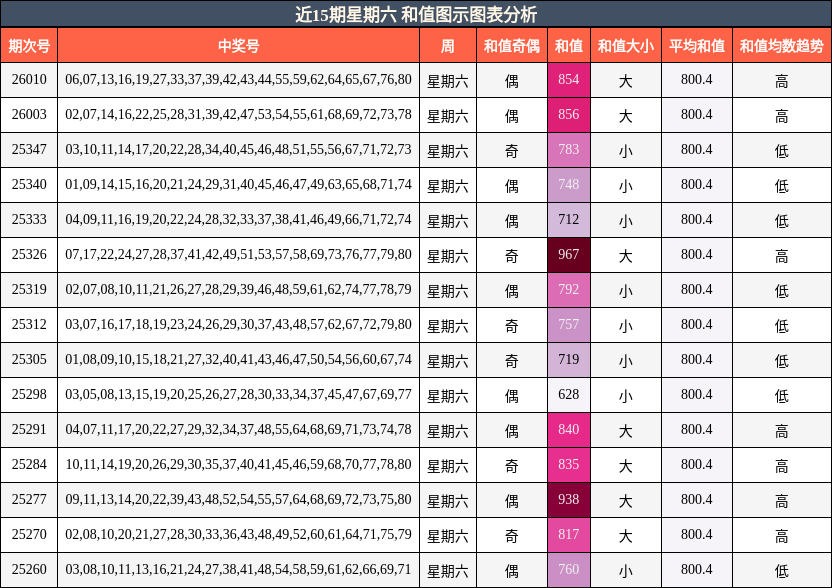Image resolution: width=832 pixels, height=588 pixels.
Task: Click the 和值大小 column header
Action: pos(625,44)
